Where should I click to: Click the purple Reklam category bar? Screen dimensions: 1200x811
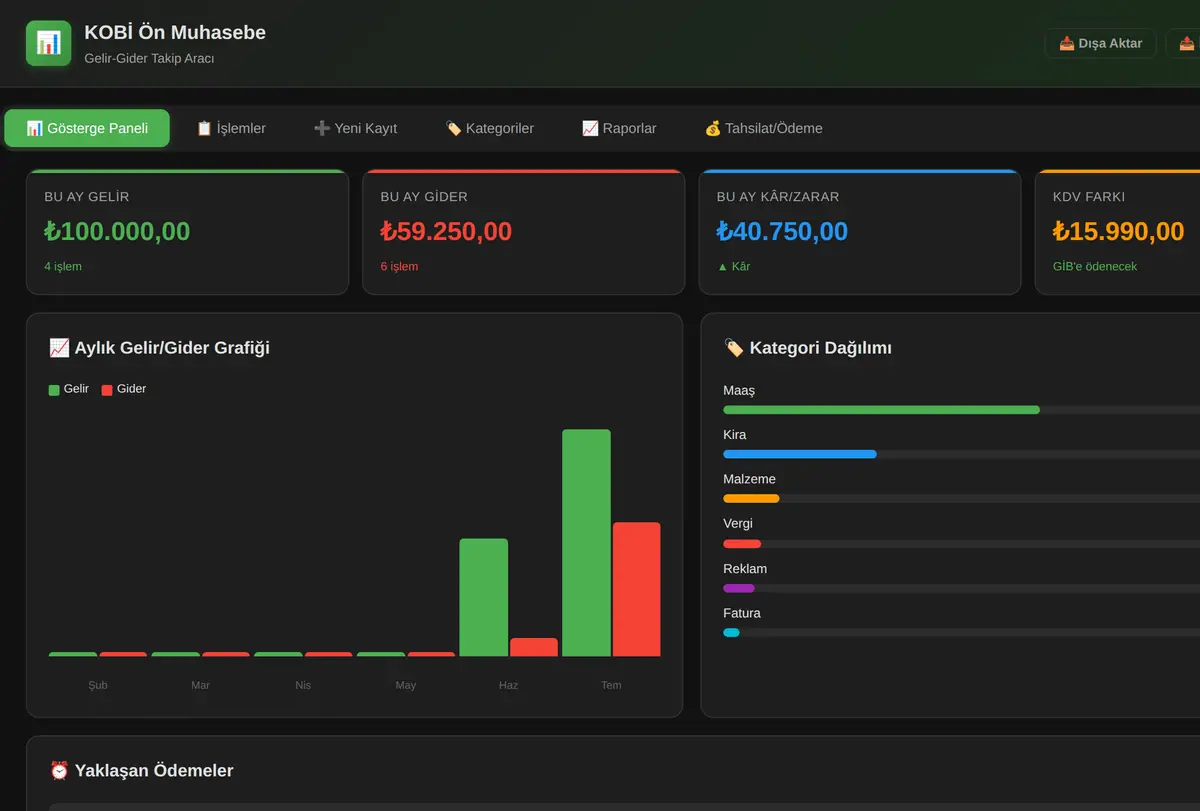click(739, 588)
